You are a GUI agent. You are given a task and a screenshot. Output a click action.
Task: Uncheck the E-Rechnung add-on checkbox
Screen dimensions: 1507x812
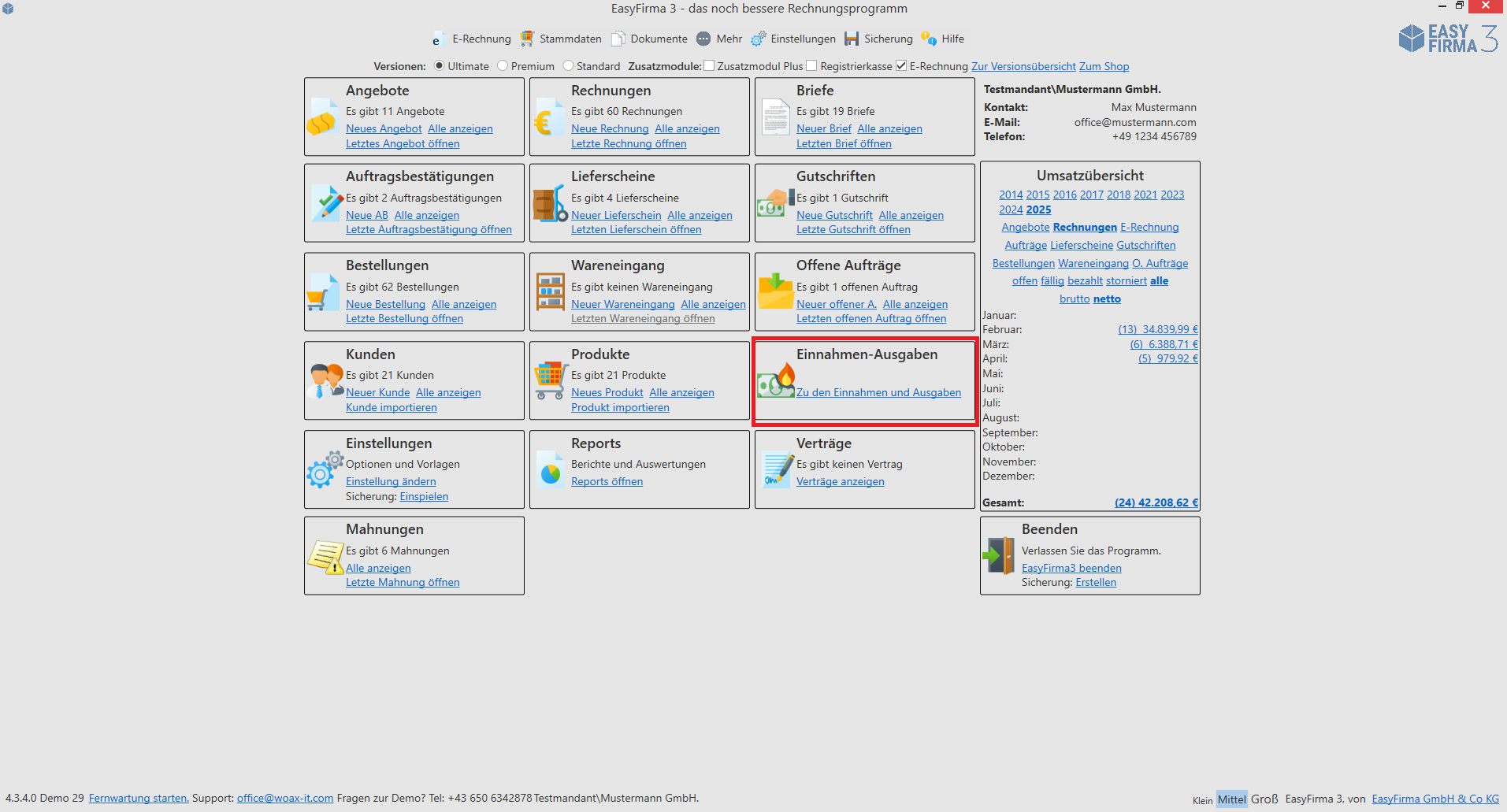pos(901,66)
